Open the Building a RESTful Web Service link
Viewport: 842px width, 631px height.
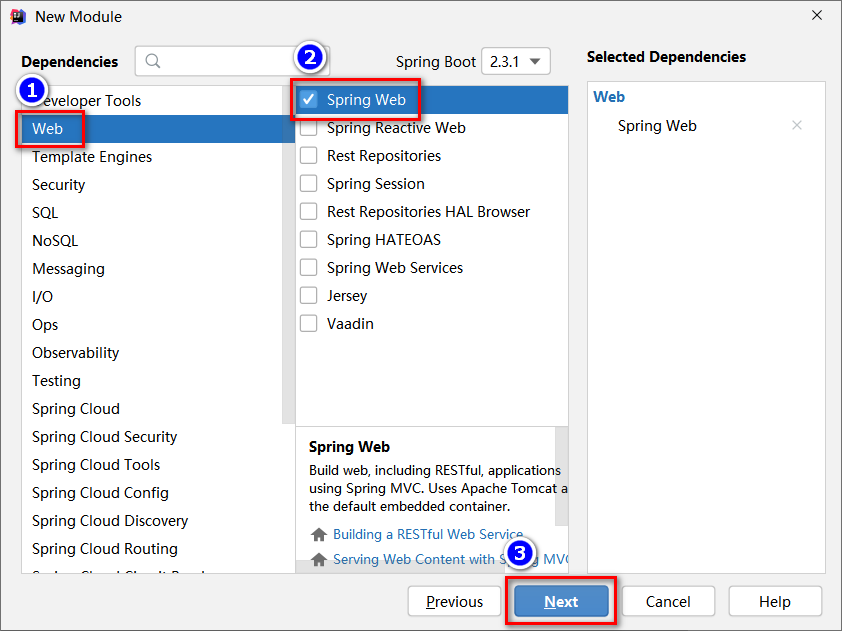pyautogui.click(x=428, y=534)
